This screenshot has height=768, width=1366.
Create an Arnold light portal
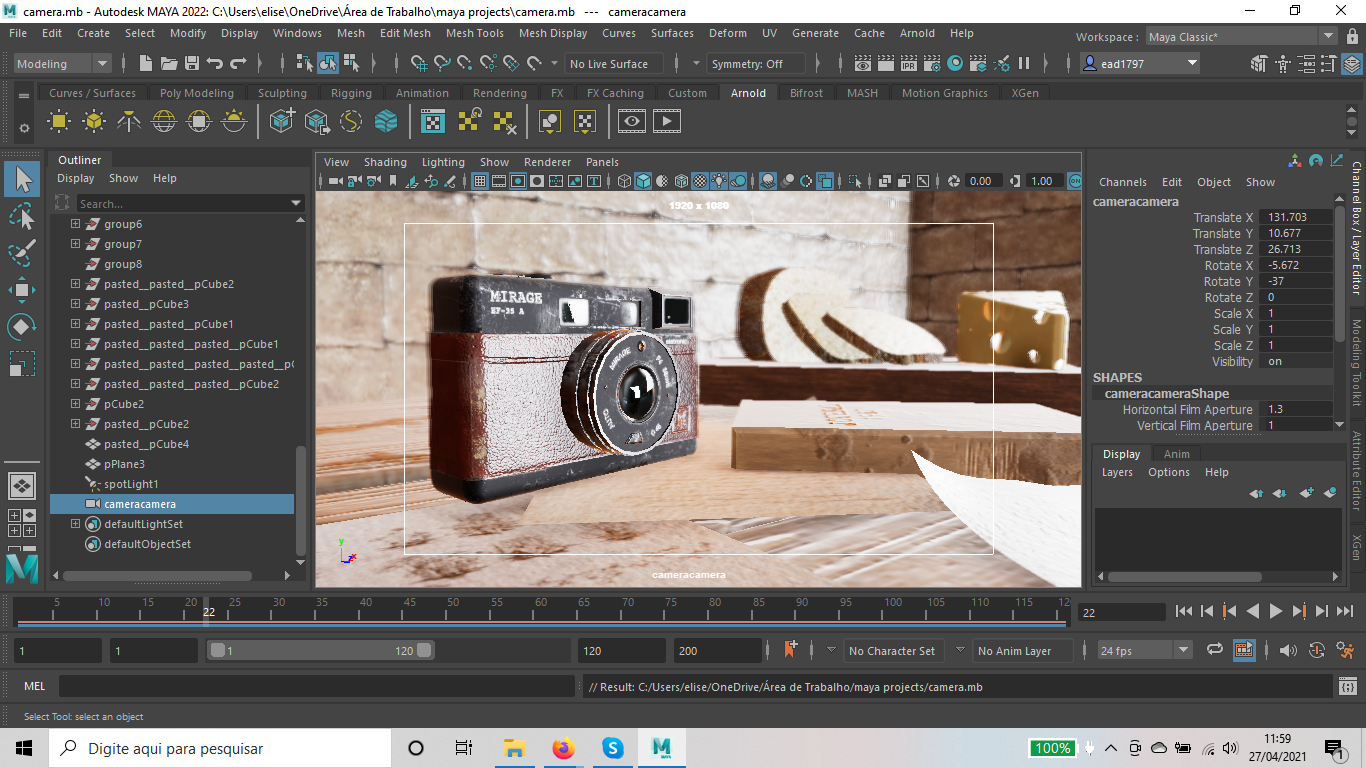199,122
